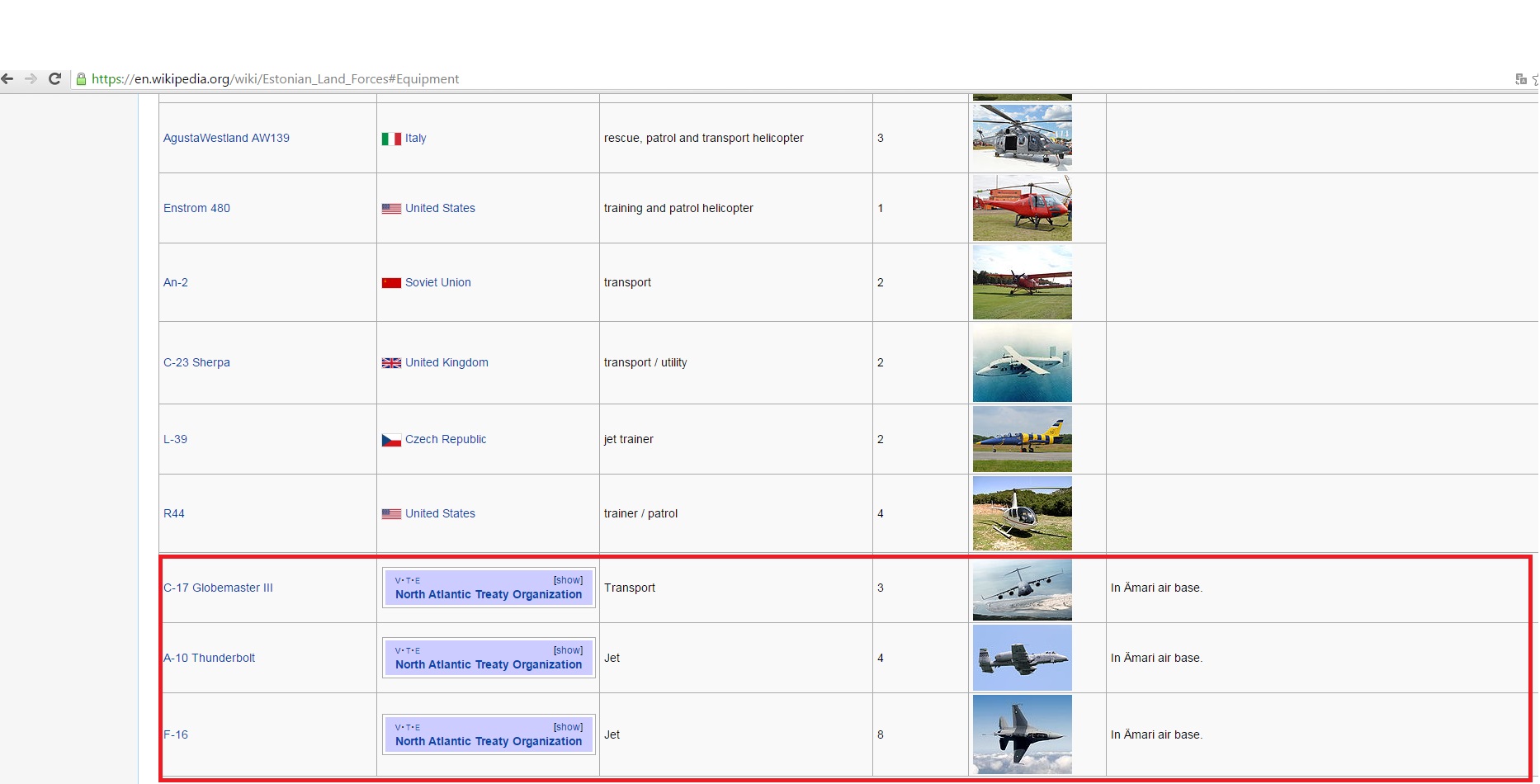Viewport: 1540px width, 784px height.
Task: Click the United Kingdom flag icon
Action: [x=391, y=363]
